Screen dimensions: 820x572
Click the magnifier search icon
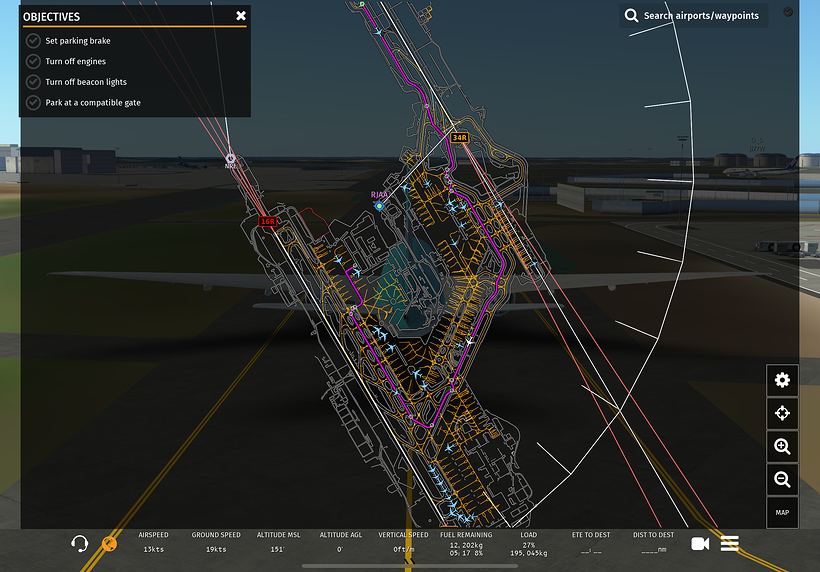point(631,16)
